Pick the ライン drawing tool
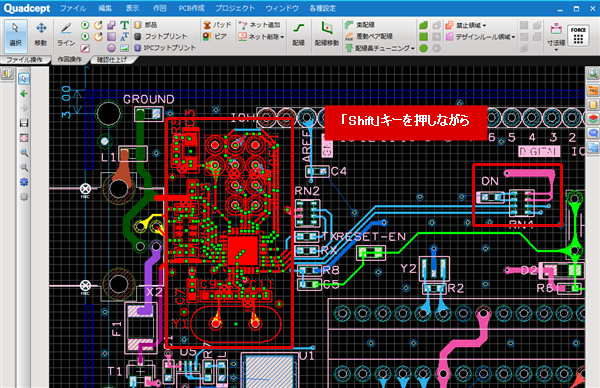The width and height of the screenshot is (600, 388). pos(66,36)
